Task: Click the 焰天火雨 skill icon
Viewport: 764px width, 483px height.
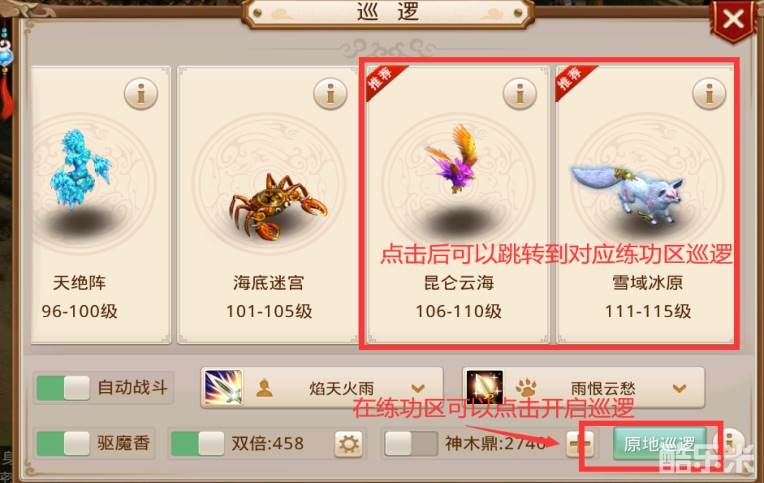Action: click(223, 387)
